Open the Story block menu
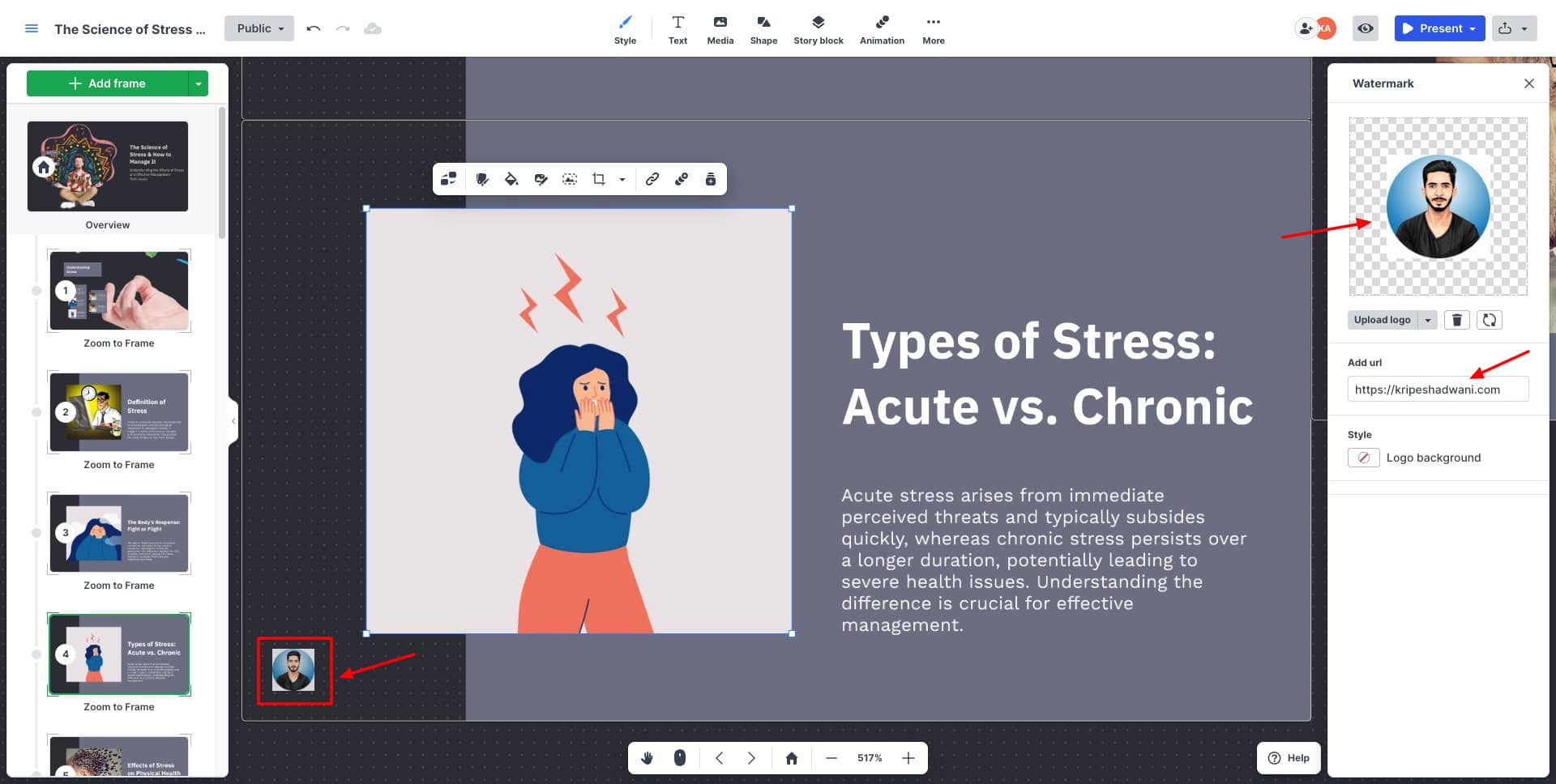This screenshot has height=784, width=1556. [x=818, y=29]
